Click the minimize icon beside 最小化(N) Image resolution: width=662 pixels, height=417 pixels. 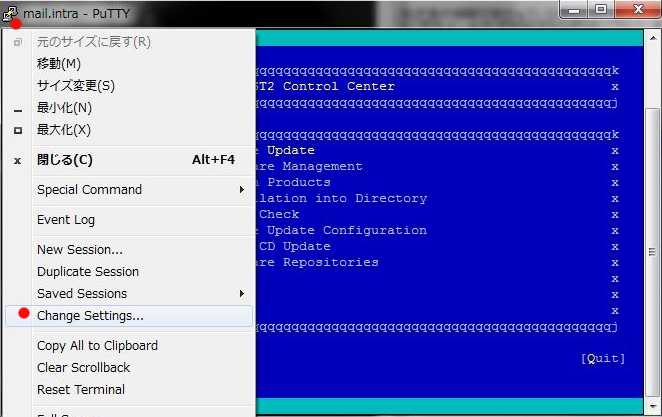(18, 111)
